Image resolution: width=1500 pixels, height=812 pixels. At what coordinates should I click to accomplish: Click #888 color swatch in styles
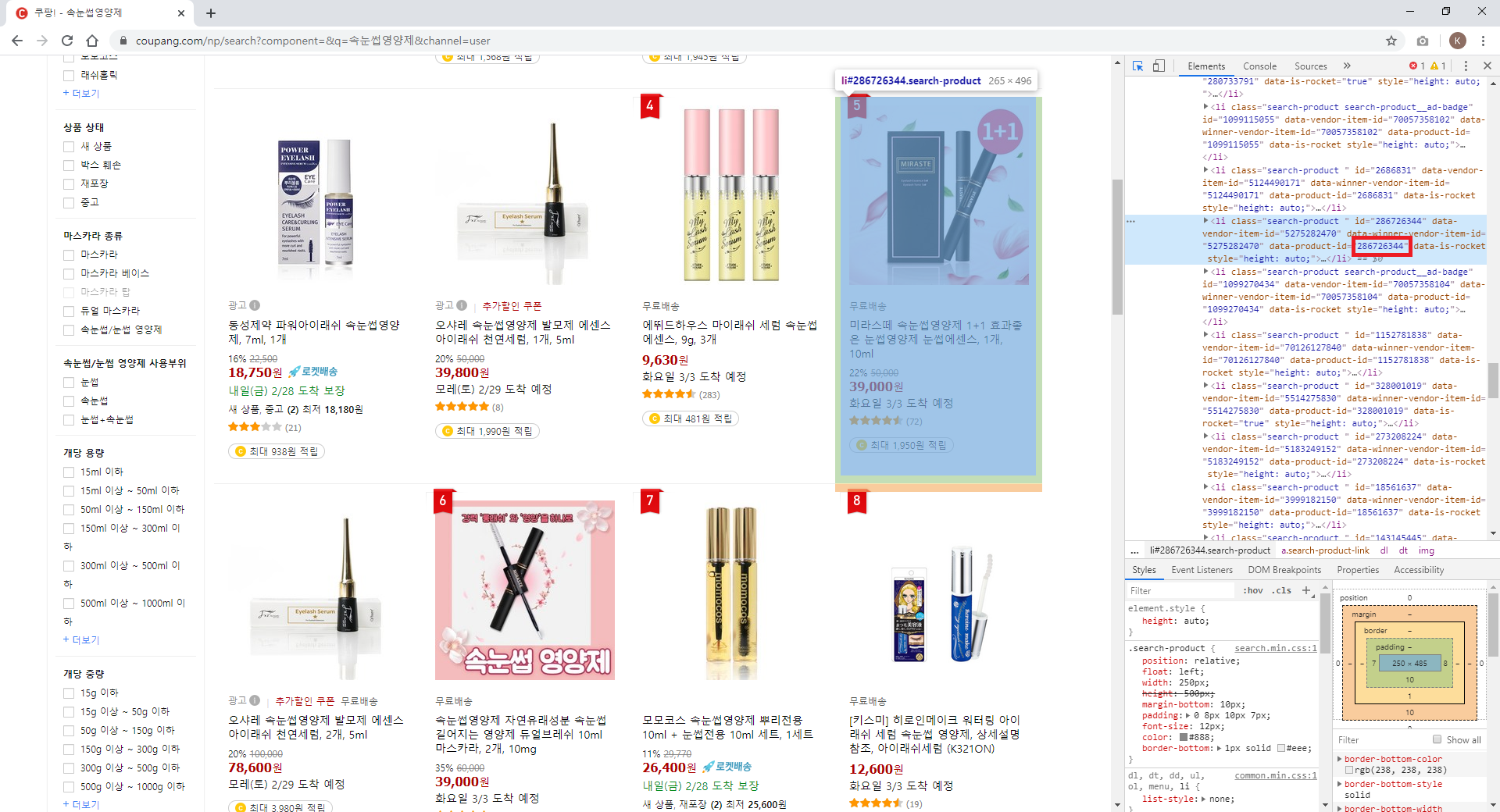click(x=1184, y=737)
